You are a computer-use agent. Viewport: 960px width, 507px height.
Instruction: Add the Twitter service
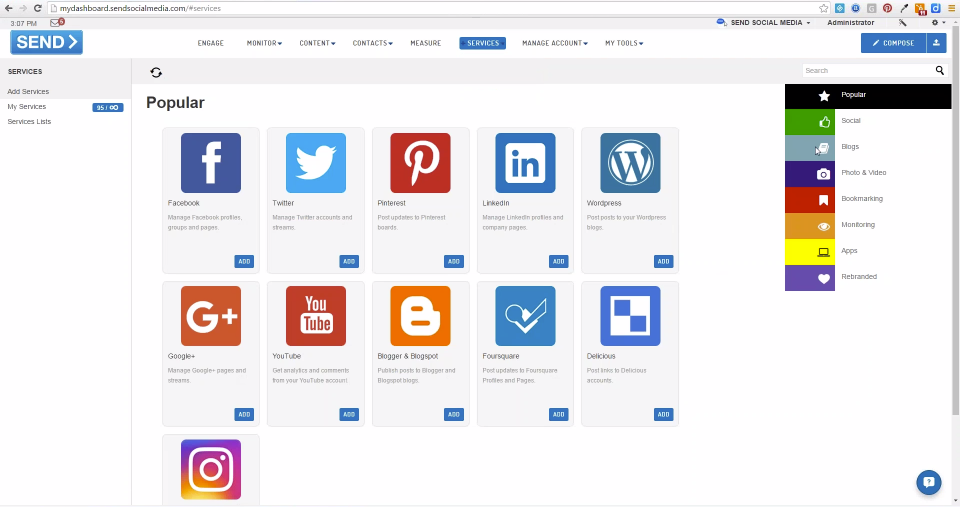349,261
